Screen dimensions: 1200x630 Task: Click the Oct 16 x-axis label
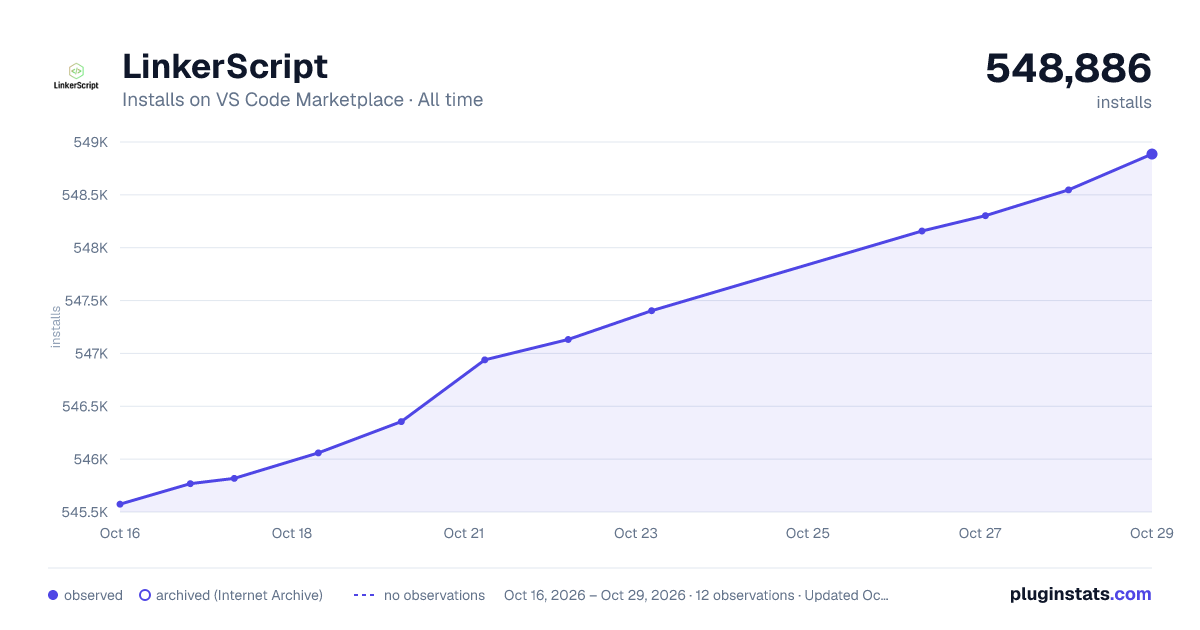pos(120,533)
